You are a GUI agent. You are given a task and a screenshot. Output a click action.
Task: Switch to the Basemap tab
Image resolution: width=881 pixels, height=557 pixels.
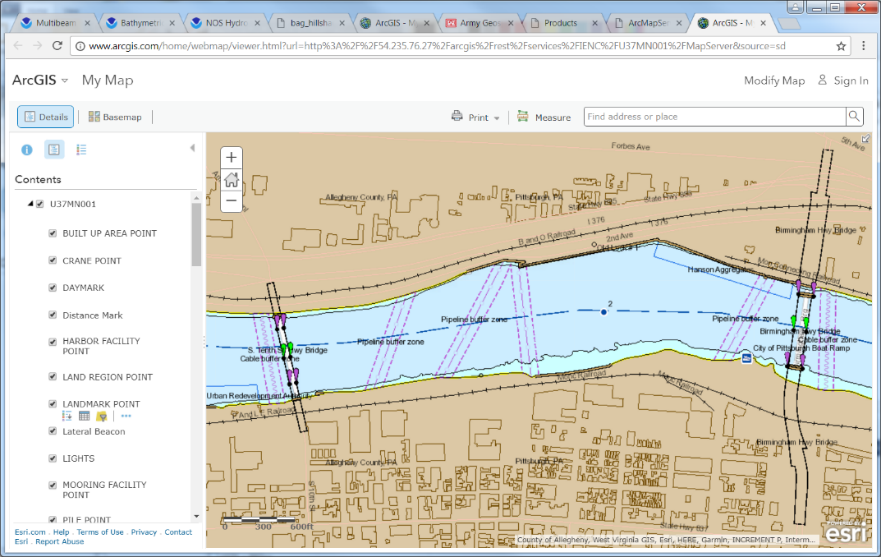[x=114, y=117]
